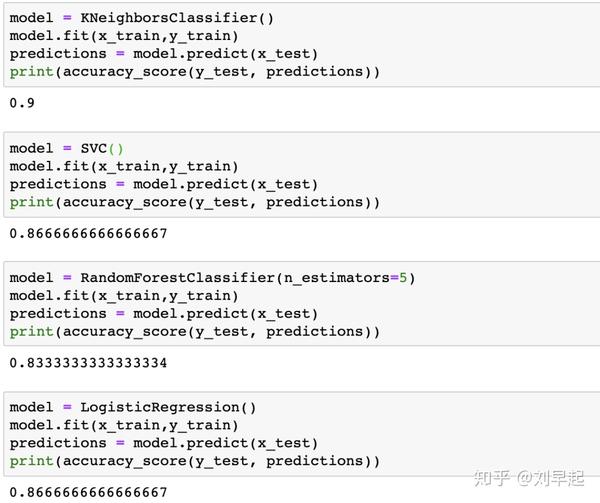Click the model.fit line in the LogisticRegression cell
The width and height of the screenshot is (600, 503).
124,426
